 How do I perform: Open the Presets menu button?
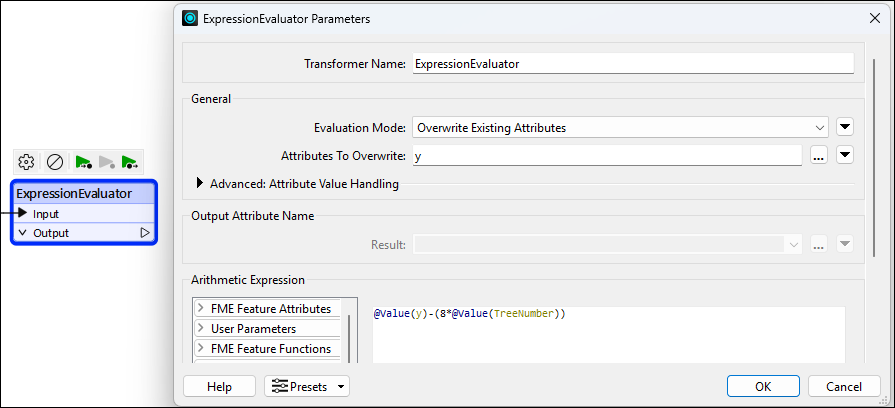point(307,386)
